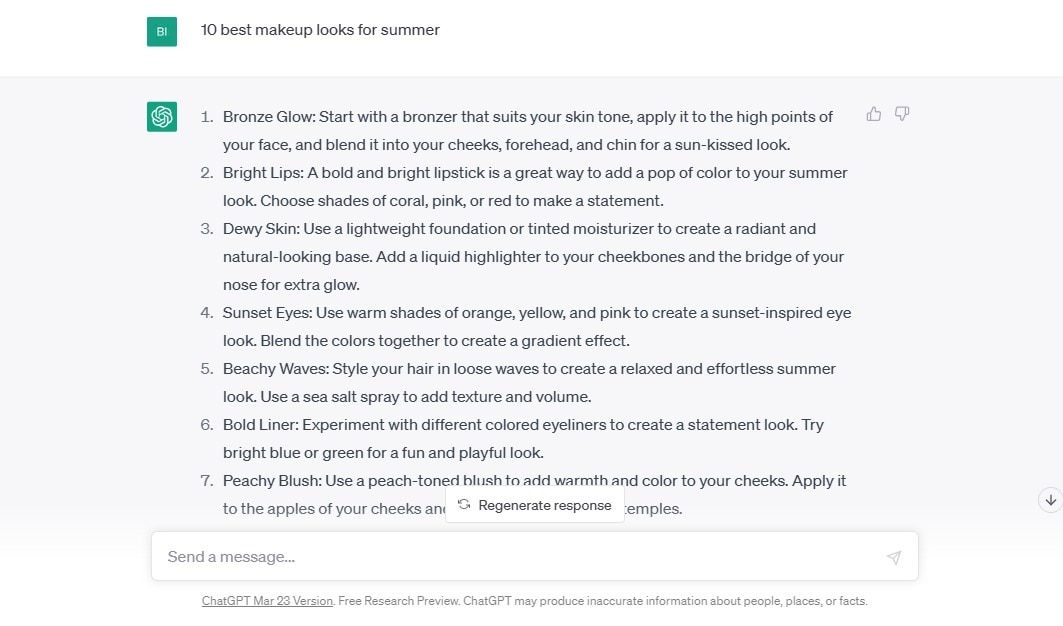This screenshot has width=1063, height=626.
Task: Click the Bold Liner list item
Action: pos(523,439)
